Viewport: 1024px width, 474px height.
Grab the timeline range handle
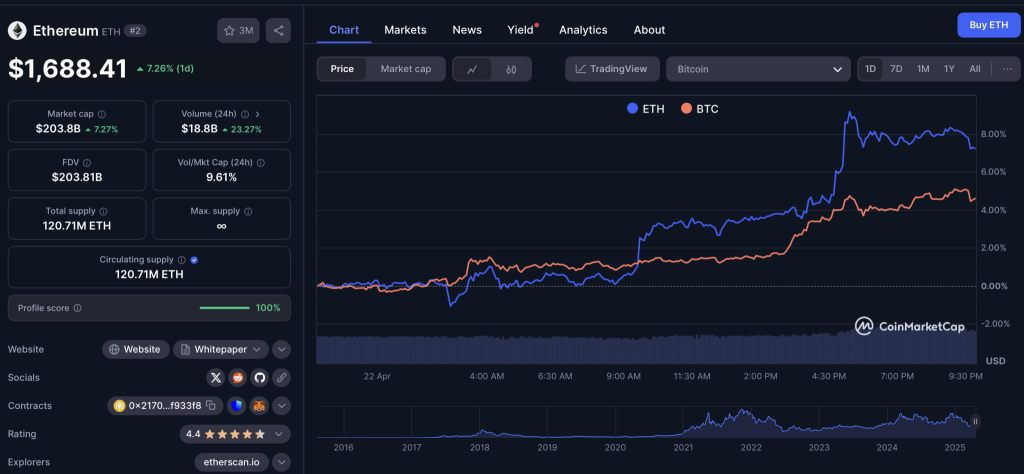tap(975, 422)
